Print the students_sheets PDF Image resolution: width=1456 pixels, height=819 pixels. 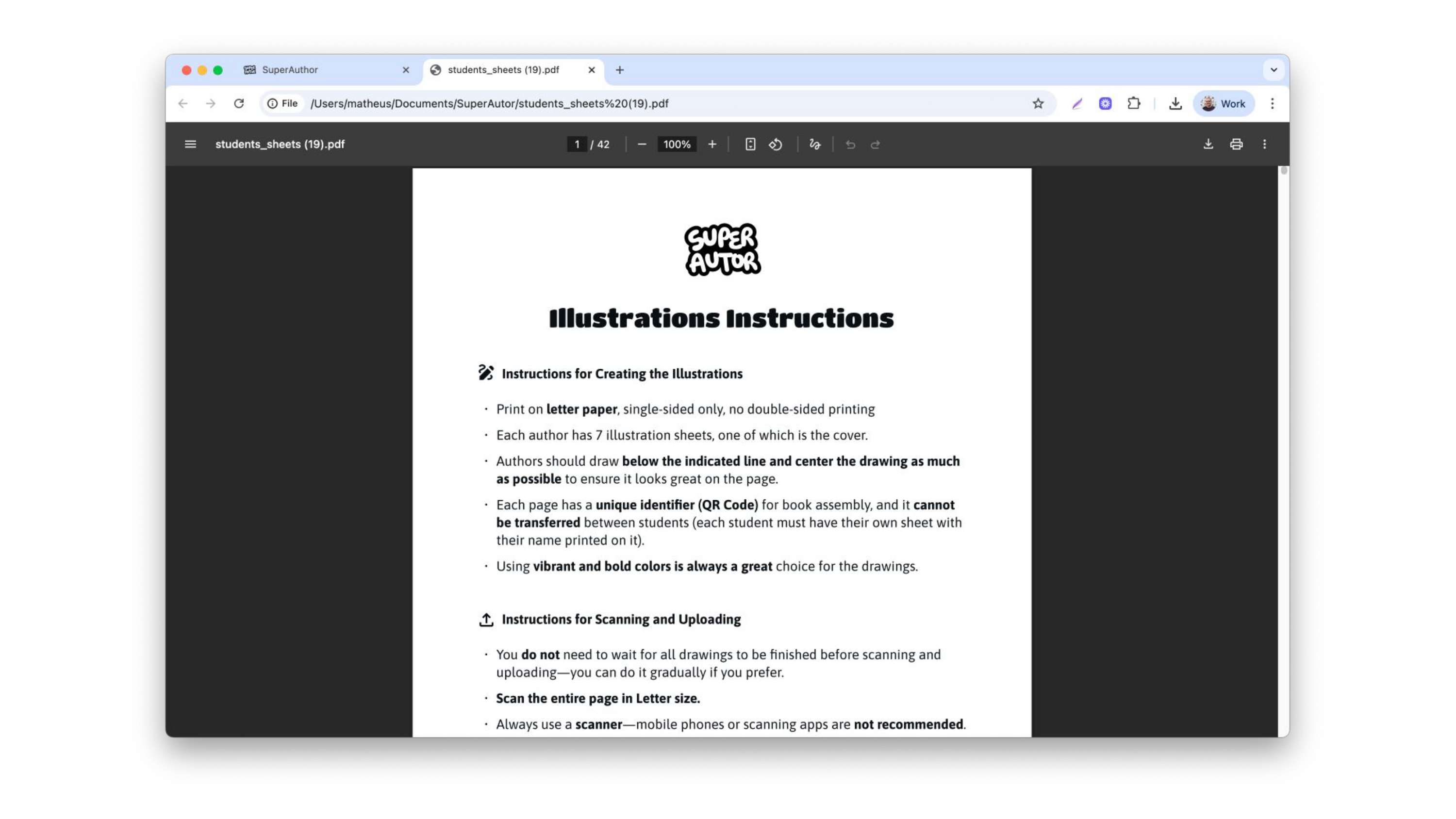click(x=1236, y=144)
